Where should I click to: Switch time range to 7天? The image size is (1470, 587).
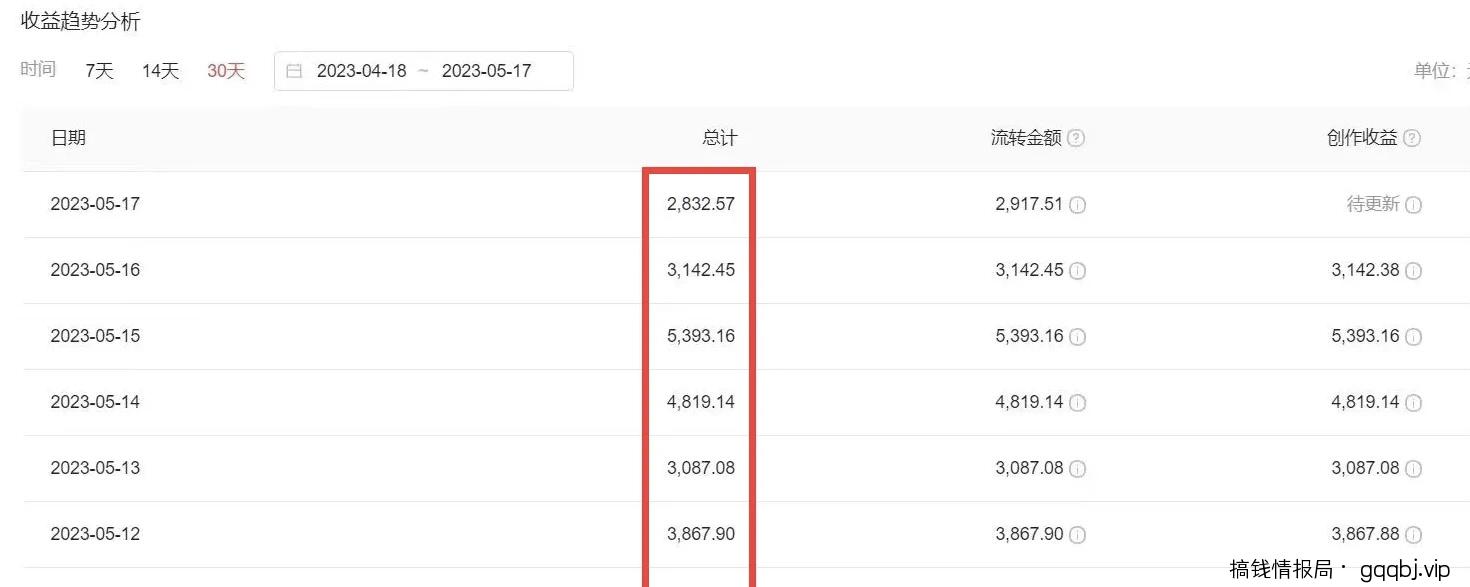[100, 71]
